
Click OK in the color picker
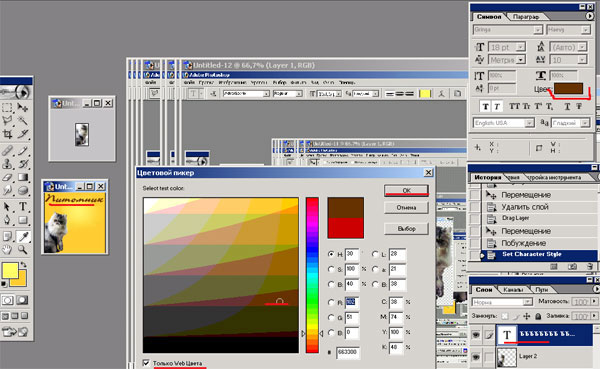click(406, 190)
